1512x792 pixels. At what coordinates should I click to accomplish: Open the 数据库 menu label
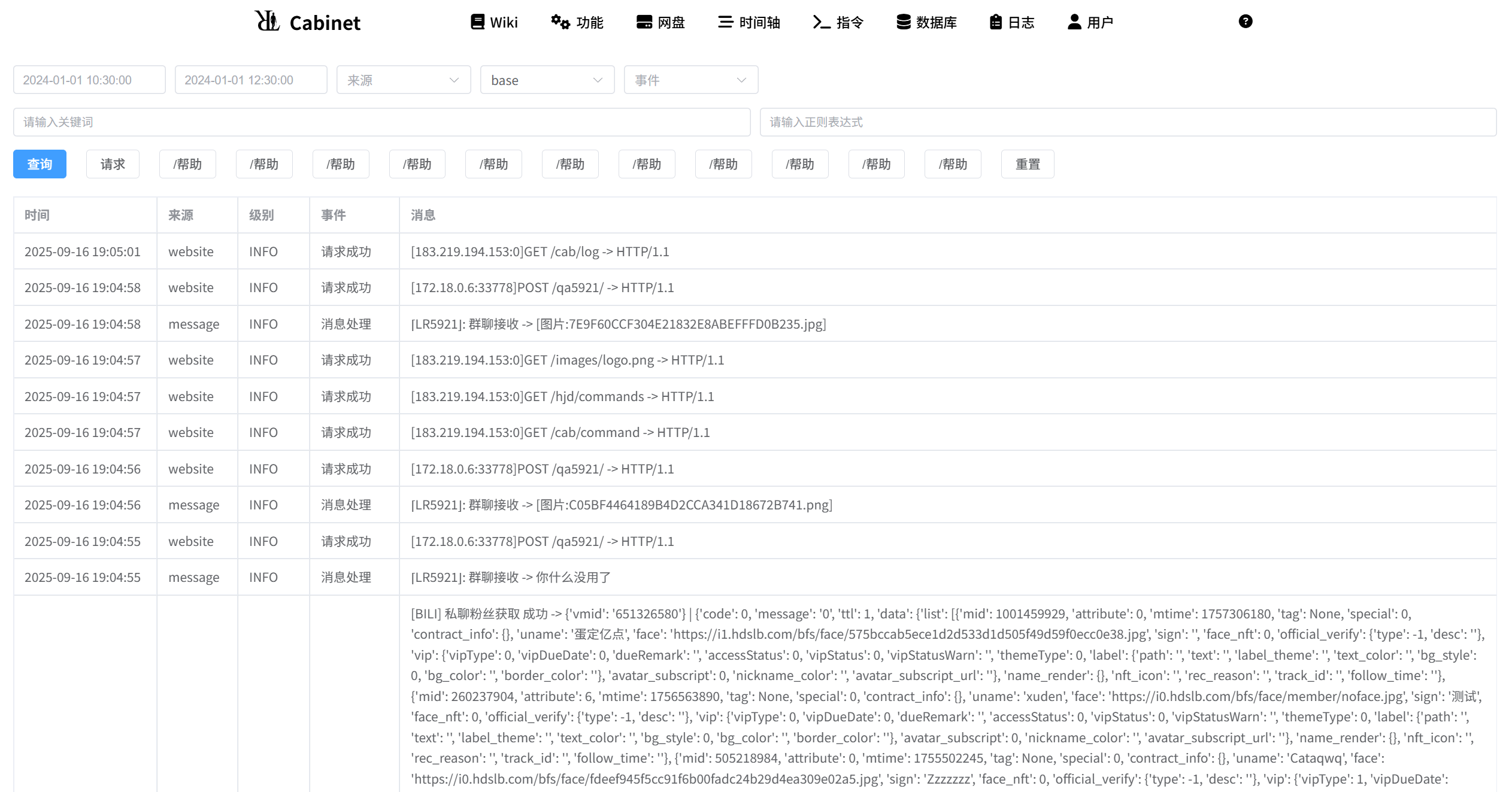(936, 23)
